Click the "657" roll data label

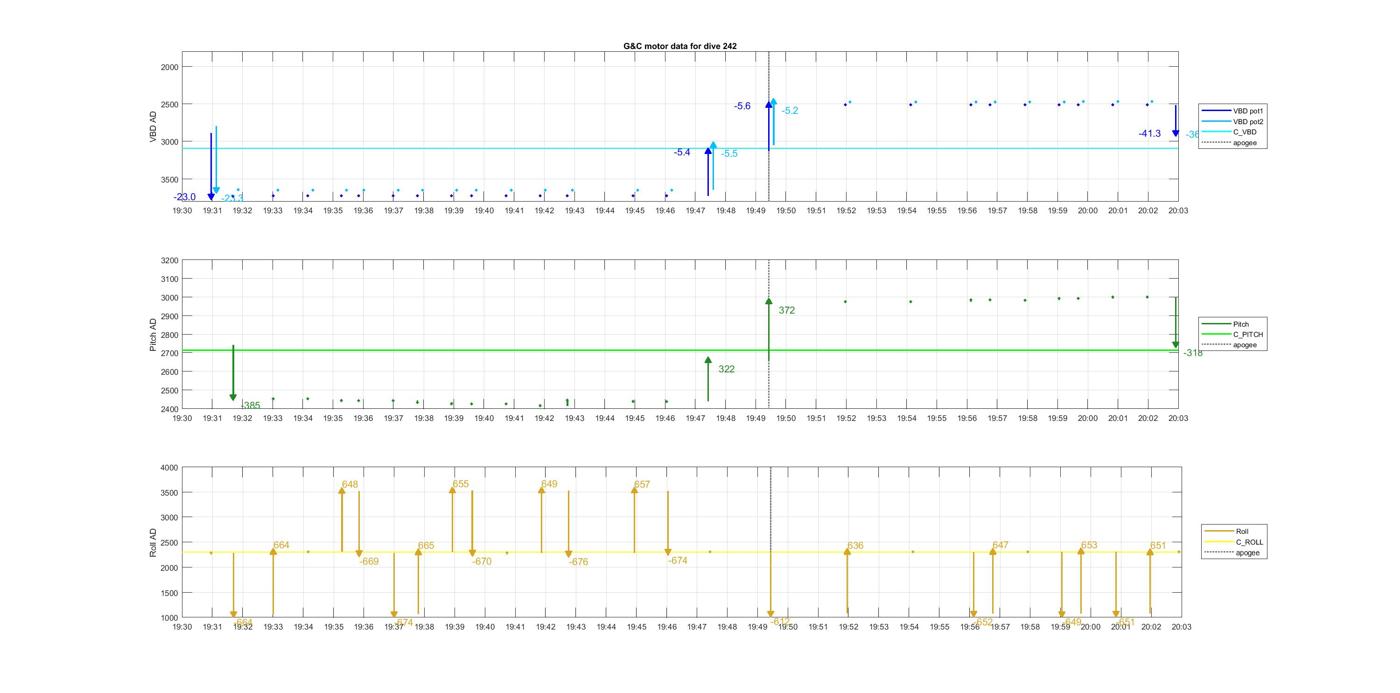pos(642,485)
